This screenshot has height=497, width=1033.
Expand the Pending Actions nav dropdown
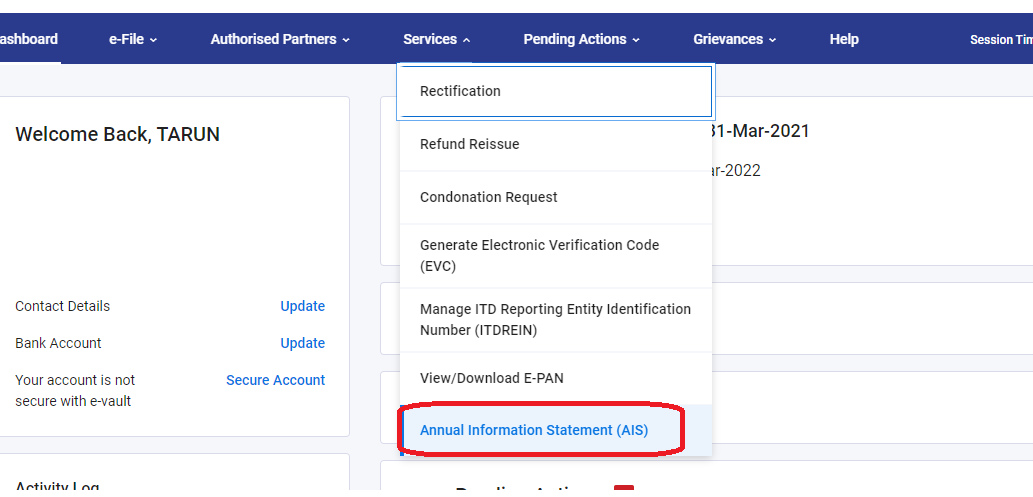581,39
